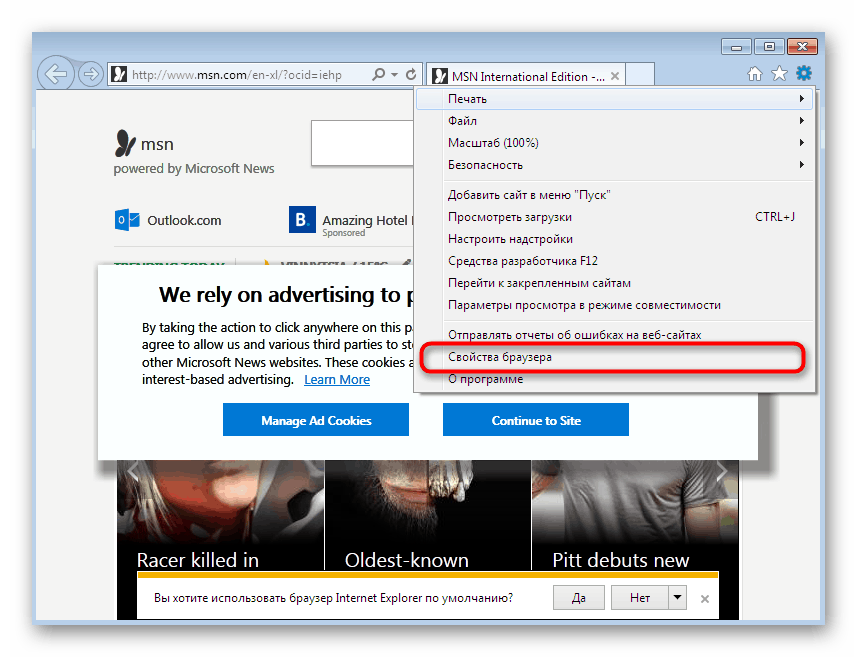857x657 pixels.
Task: Click the Outlook.com envelope icon
Action: click(127, 219)
